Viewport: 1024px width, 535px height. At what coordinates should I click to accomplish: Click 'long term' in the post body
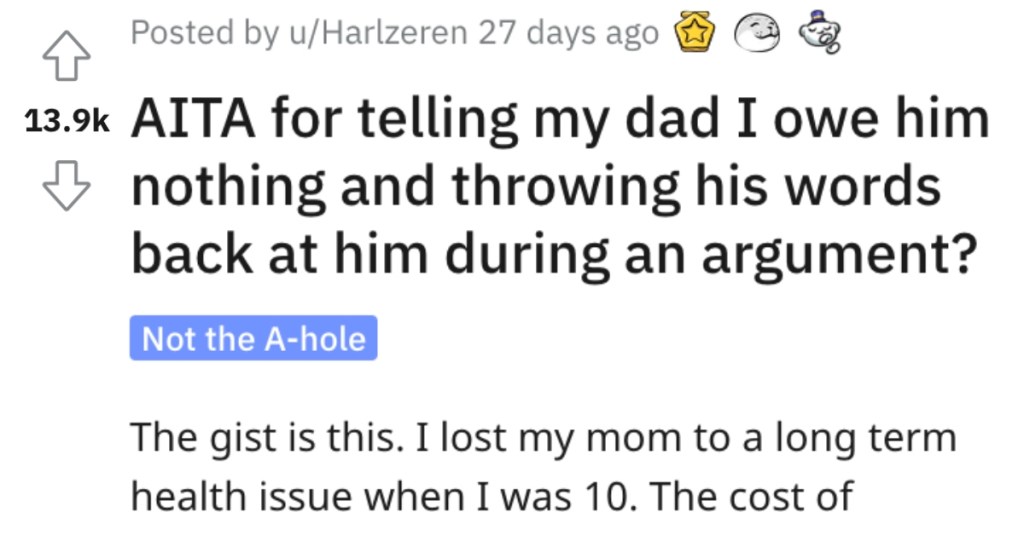(x=866, y=439)
